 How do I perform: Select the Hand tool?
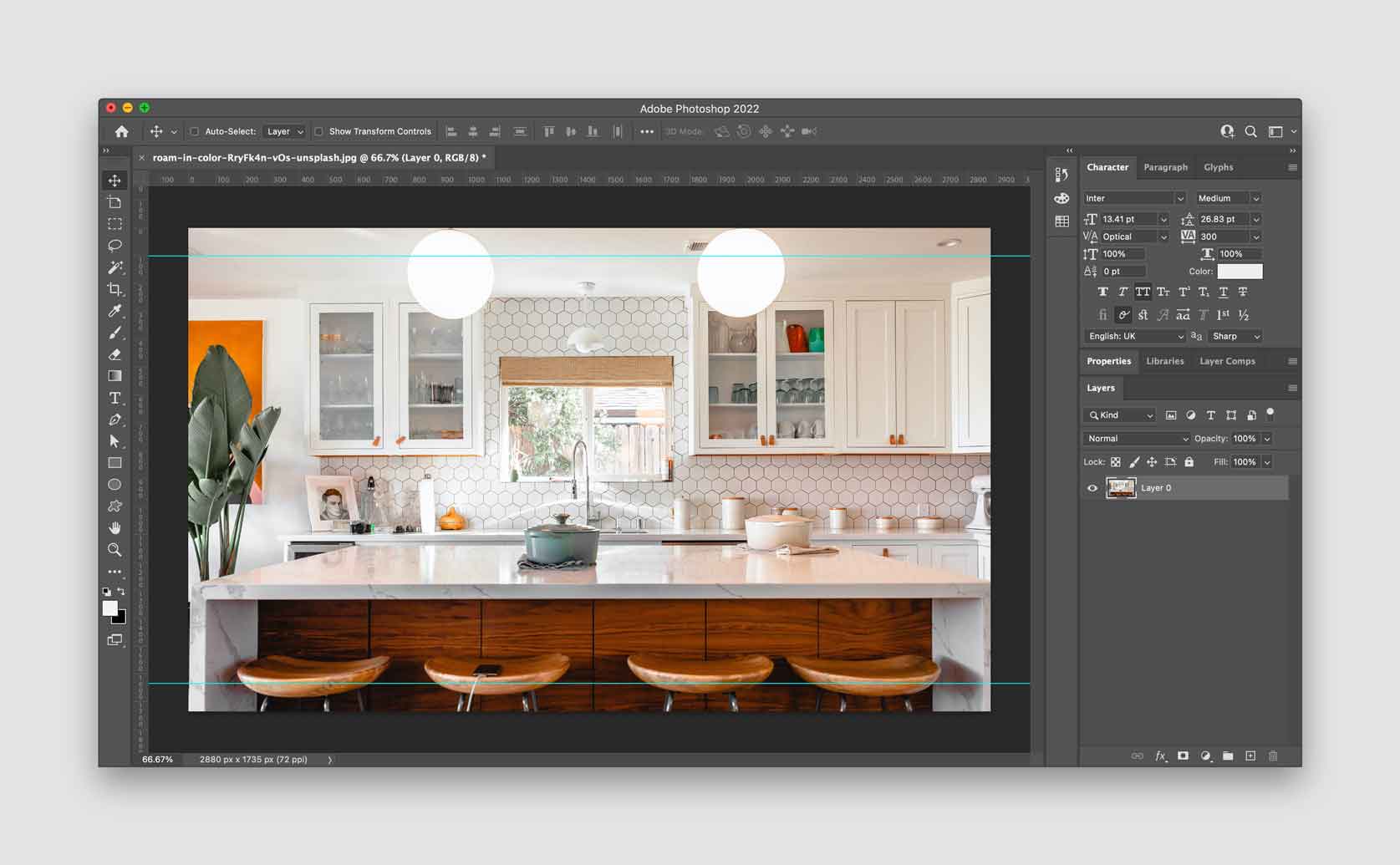115,528
